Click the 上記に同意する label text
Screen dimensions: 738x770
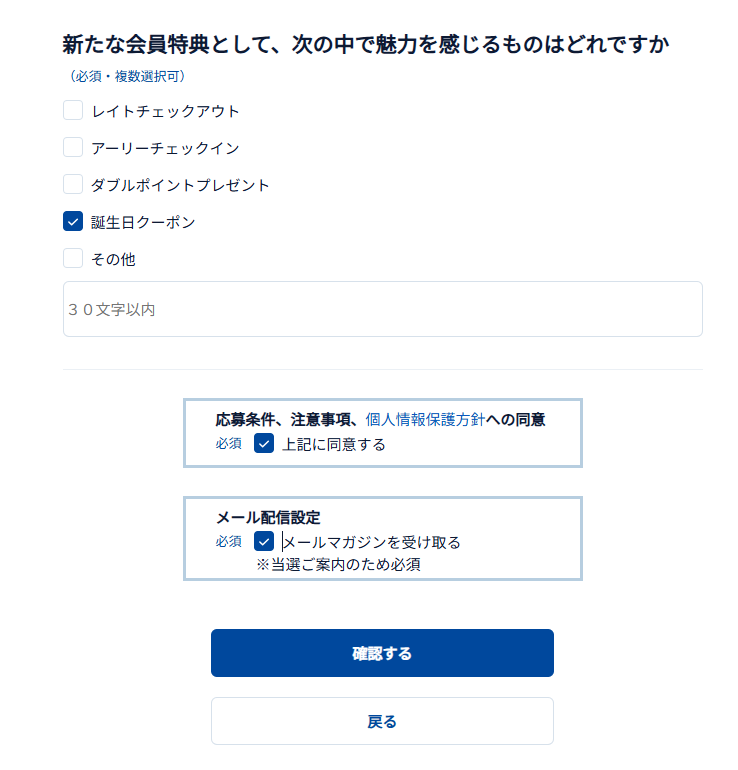pyautogui.click(x=334, y=444)
